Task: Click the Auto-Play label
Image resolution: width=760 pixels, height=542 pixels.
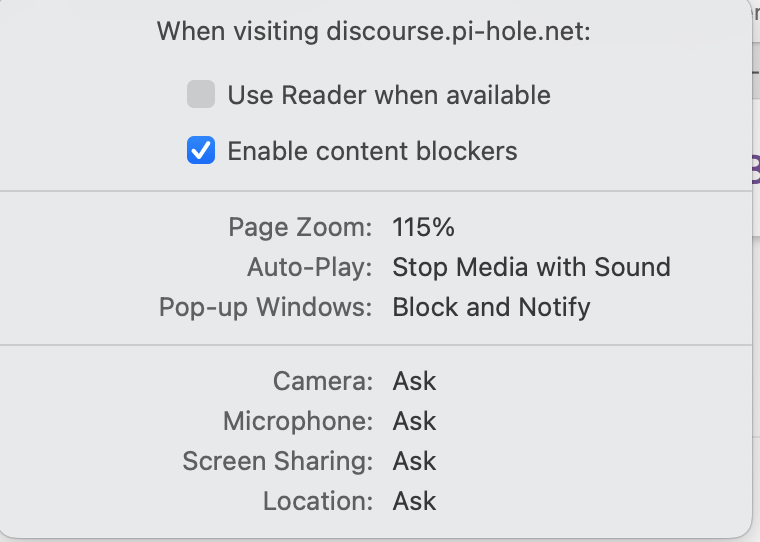Action: coord(310,267)
